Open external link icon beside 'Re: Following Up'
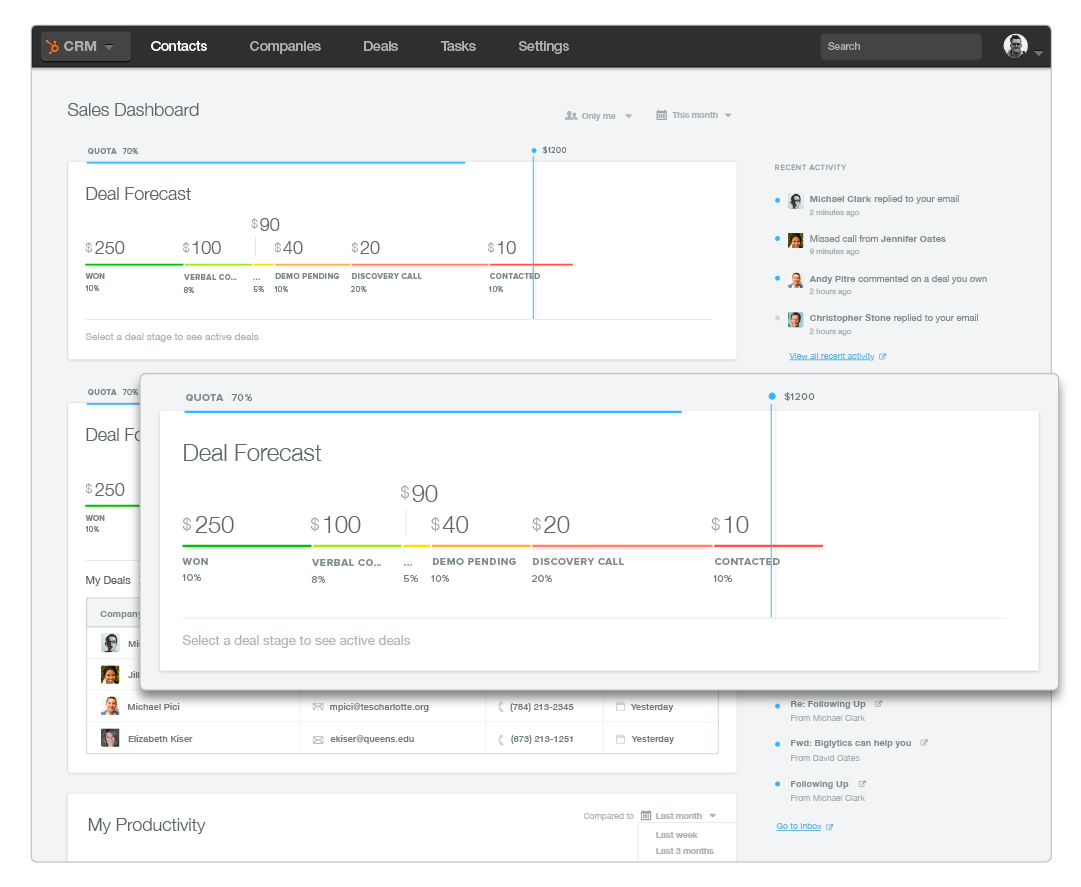Screen dimensions: 1081x887 [x=878, y=704]
